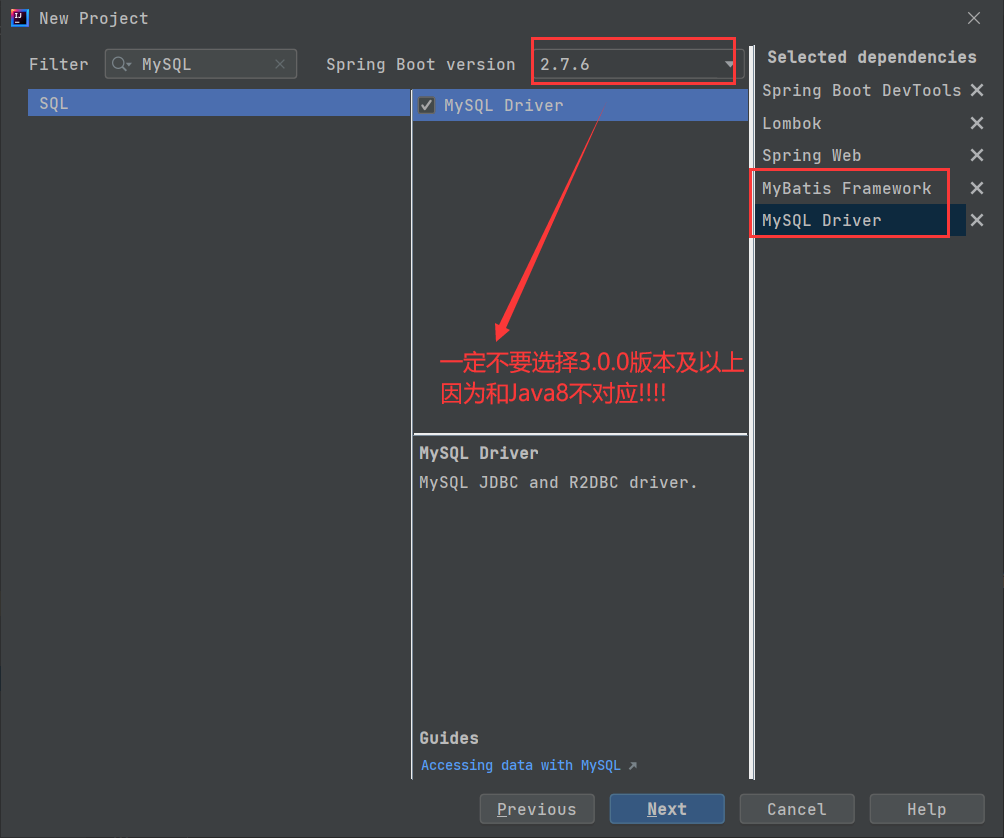Remove MyBatis Framework dependency
The width and height of the screenshot is (1004, 838).
pyautogui.click(x=976, y=188)
